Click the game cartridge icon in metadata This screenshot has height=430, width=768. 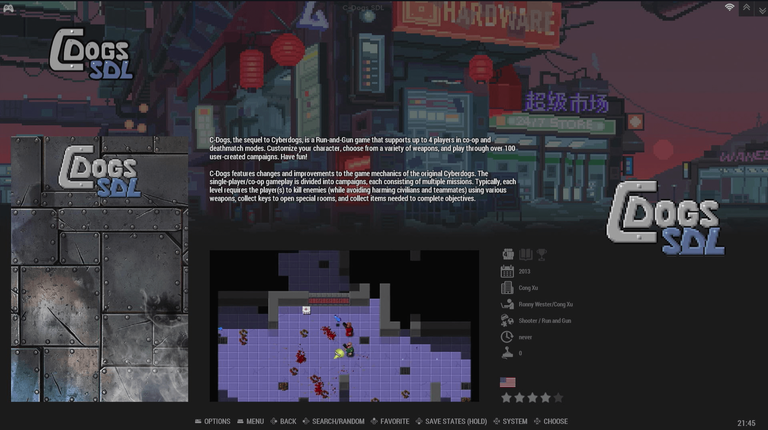coord(508,254)
